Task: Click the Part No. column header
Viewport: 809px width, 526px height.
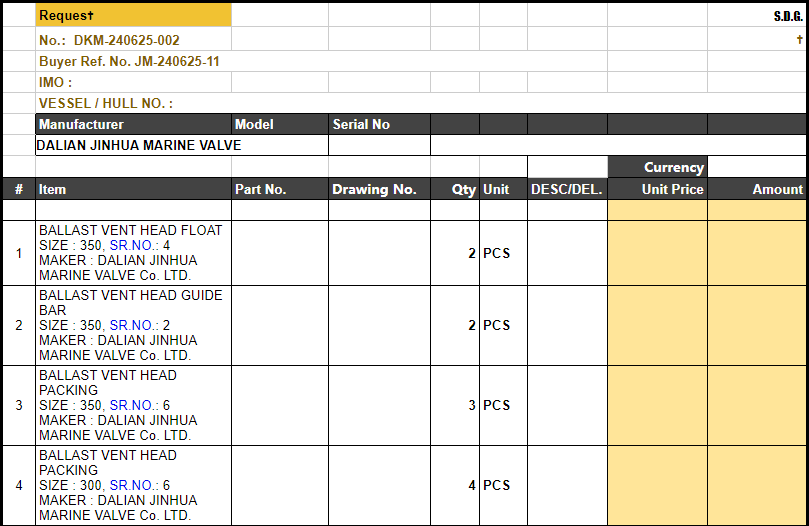Action: pyautogui.click(x=280, y=189)
